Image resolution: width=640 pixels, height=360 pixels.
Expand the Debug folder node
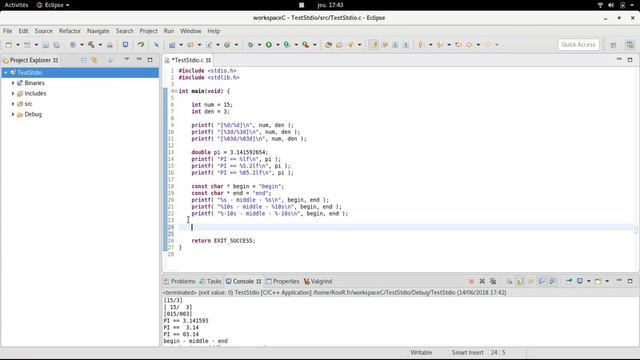tap(13, 115)
